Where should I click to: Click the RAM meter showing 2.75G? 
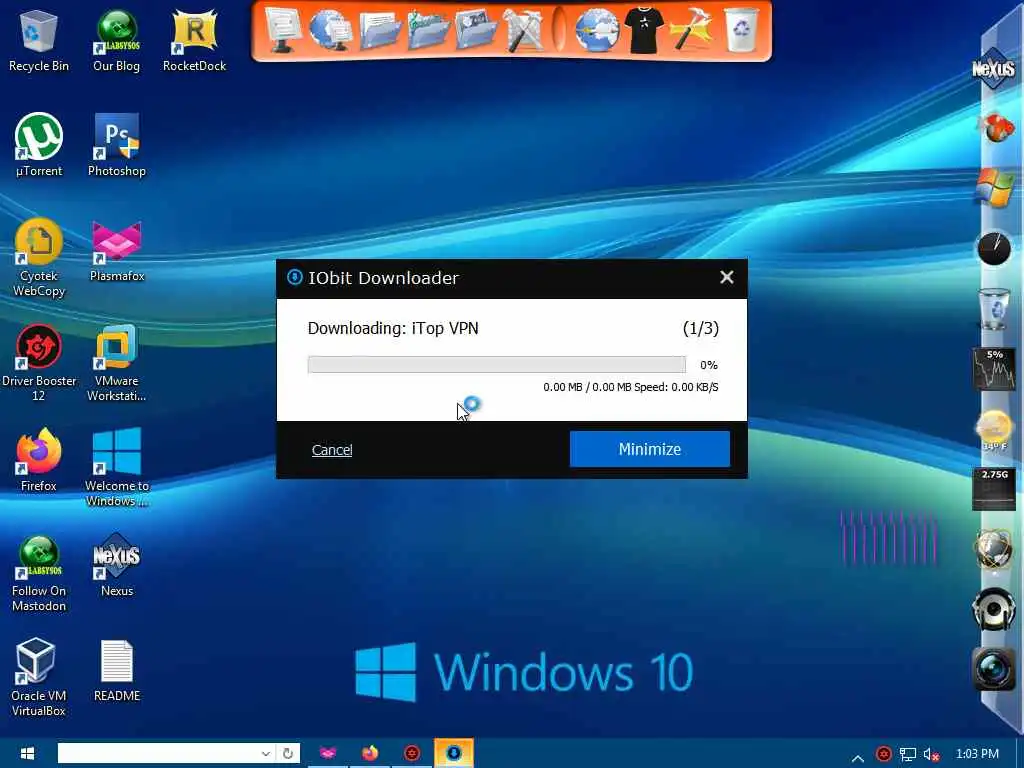(x=995, y=488)
